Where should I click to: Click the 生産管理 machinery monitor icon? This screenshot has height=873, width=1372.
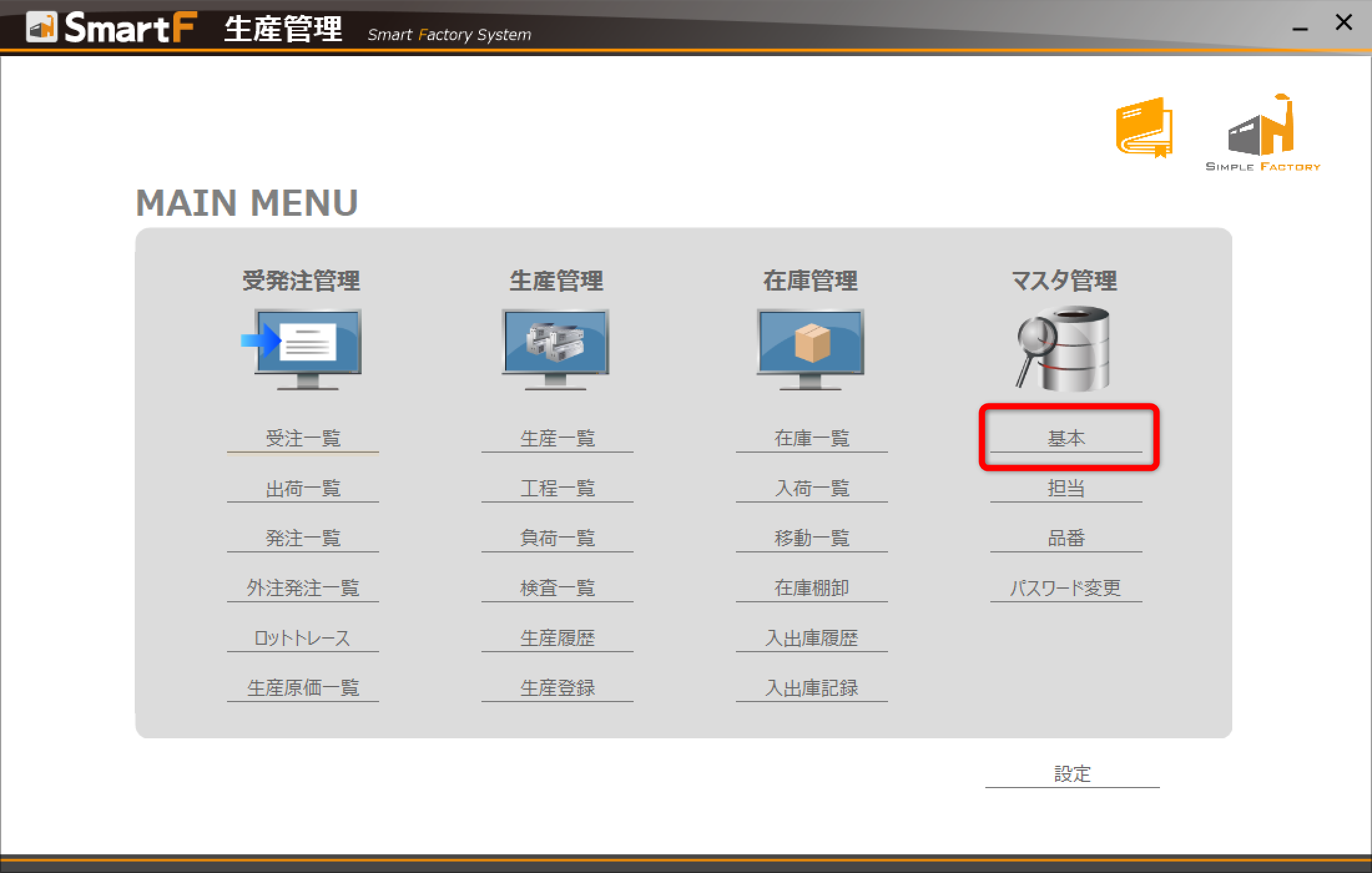(556, 348)
